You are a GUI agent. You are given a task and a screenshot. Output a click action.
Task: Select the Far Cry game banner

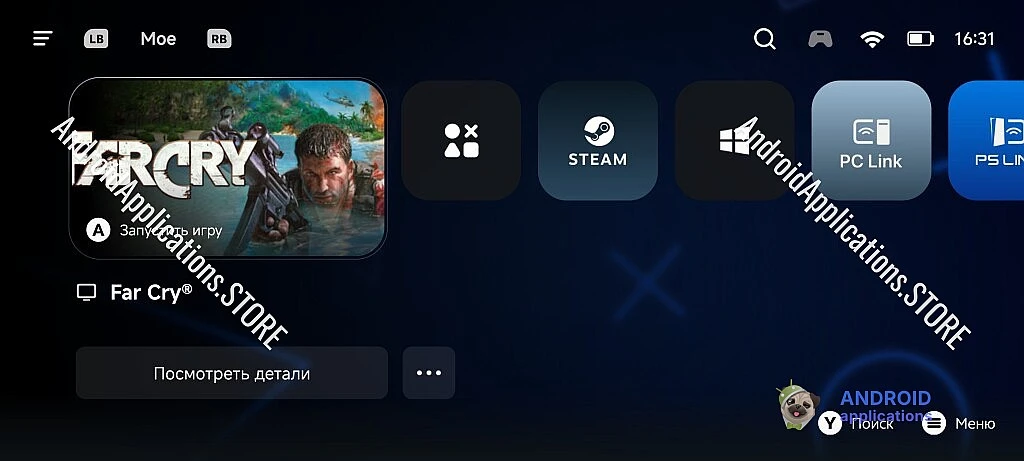(x=228, y=168)
